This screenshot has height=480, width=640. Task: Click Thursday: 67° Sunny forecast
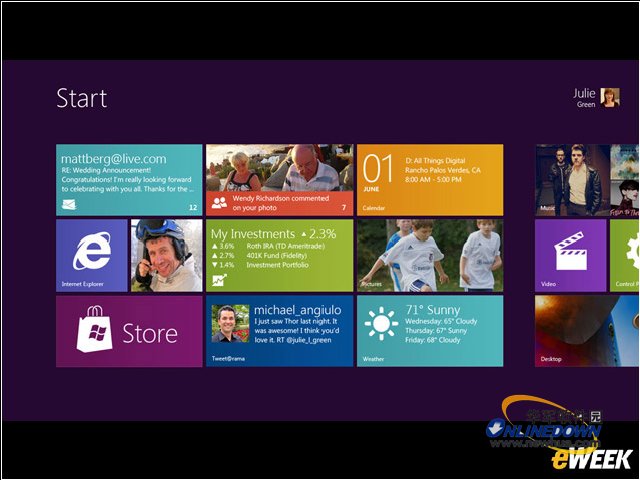click(436, 331)
